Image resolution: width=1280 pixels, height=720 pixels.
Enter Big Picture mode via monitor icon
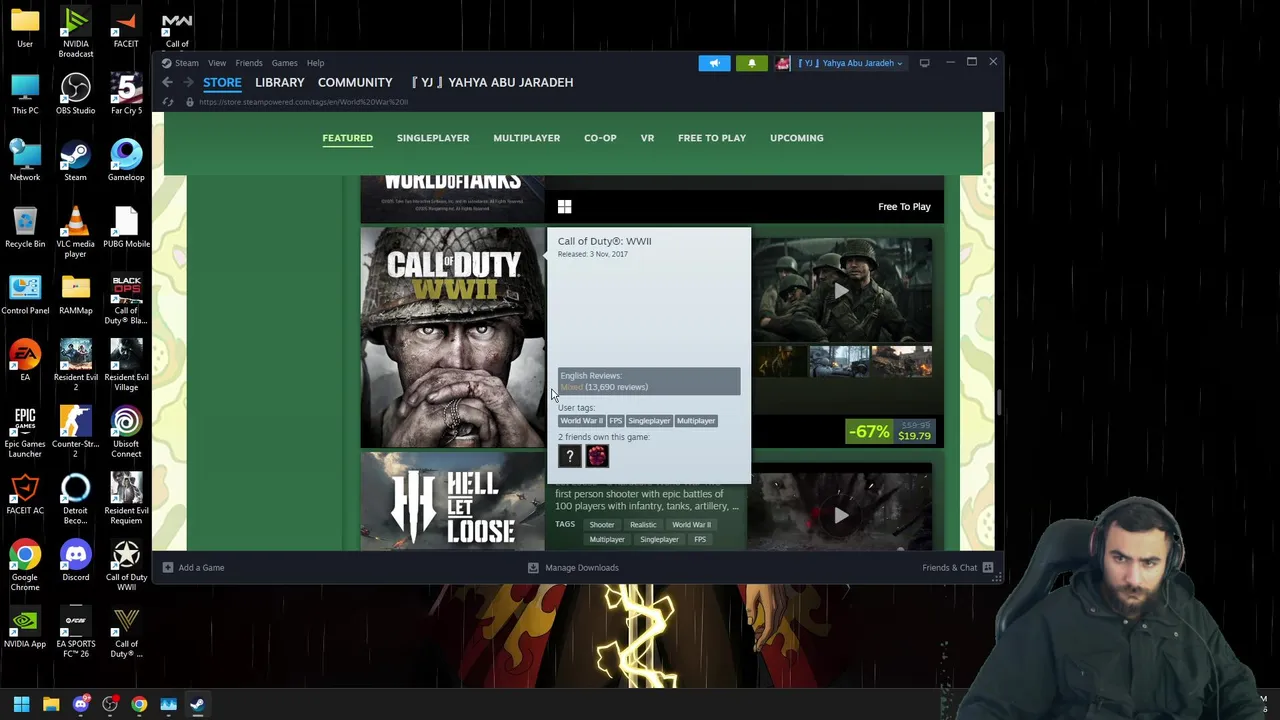(924, 63)
